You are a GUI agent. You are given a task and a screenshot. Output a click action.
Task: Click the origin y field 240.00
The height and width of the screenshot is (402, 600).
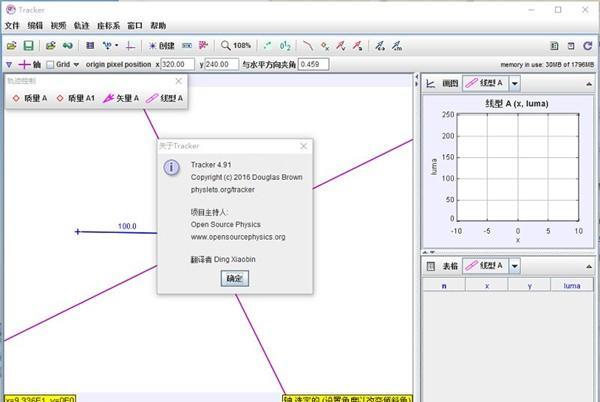[221, 64]
